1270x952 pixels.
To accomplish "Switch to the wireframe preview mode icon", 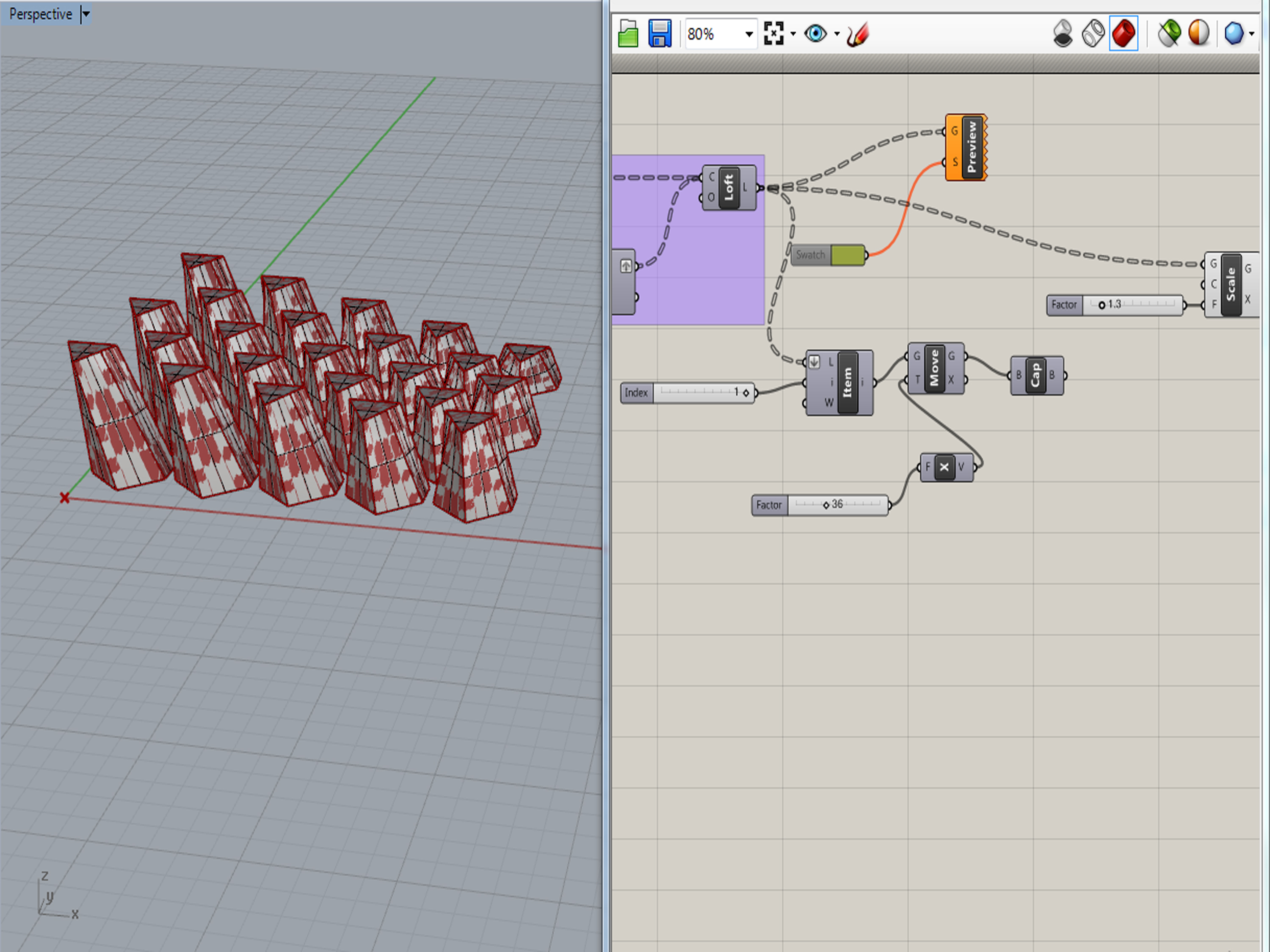I will pyautogui.click(x=1093, y=34).
